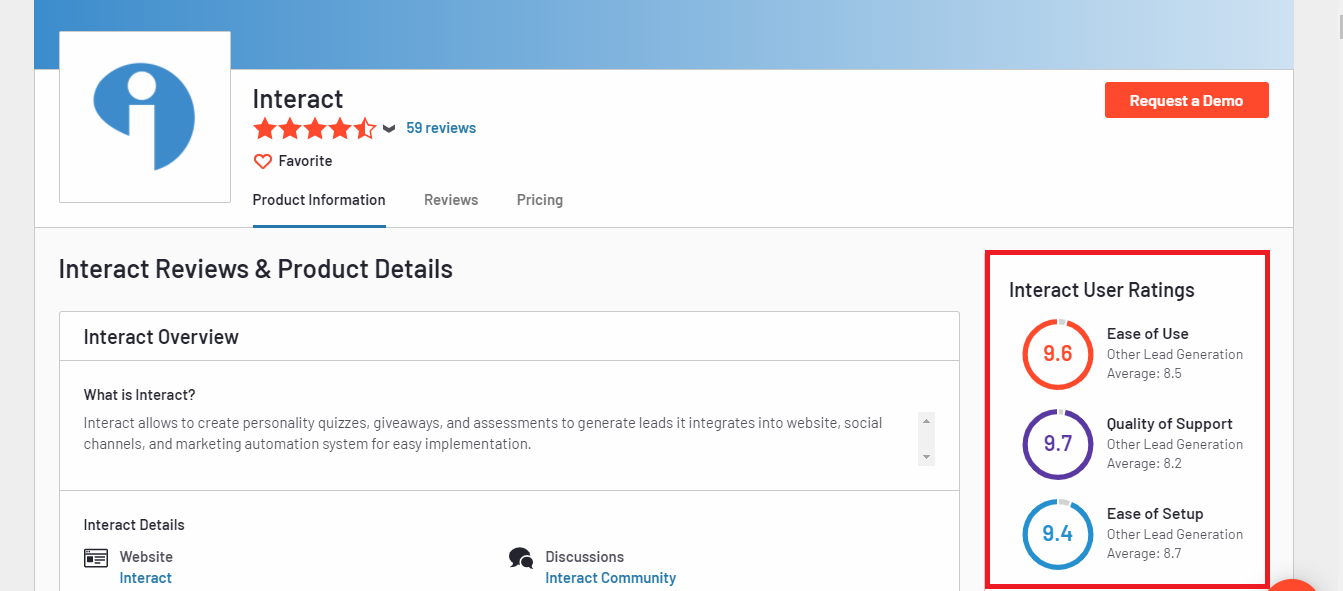Click the heart Favorite icon
Viewport: 1343px width, 591px height.
pos(263,161)
